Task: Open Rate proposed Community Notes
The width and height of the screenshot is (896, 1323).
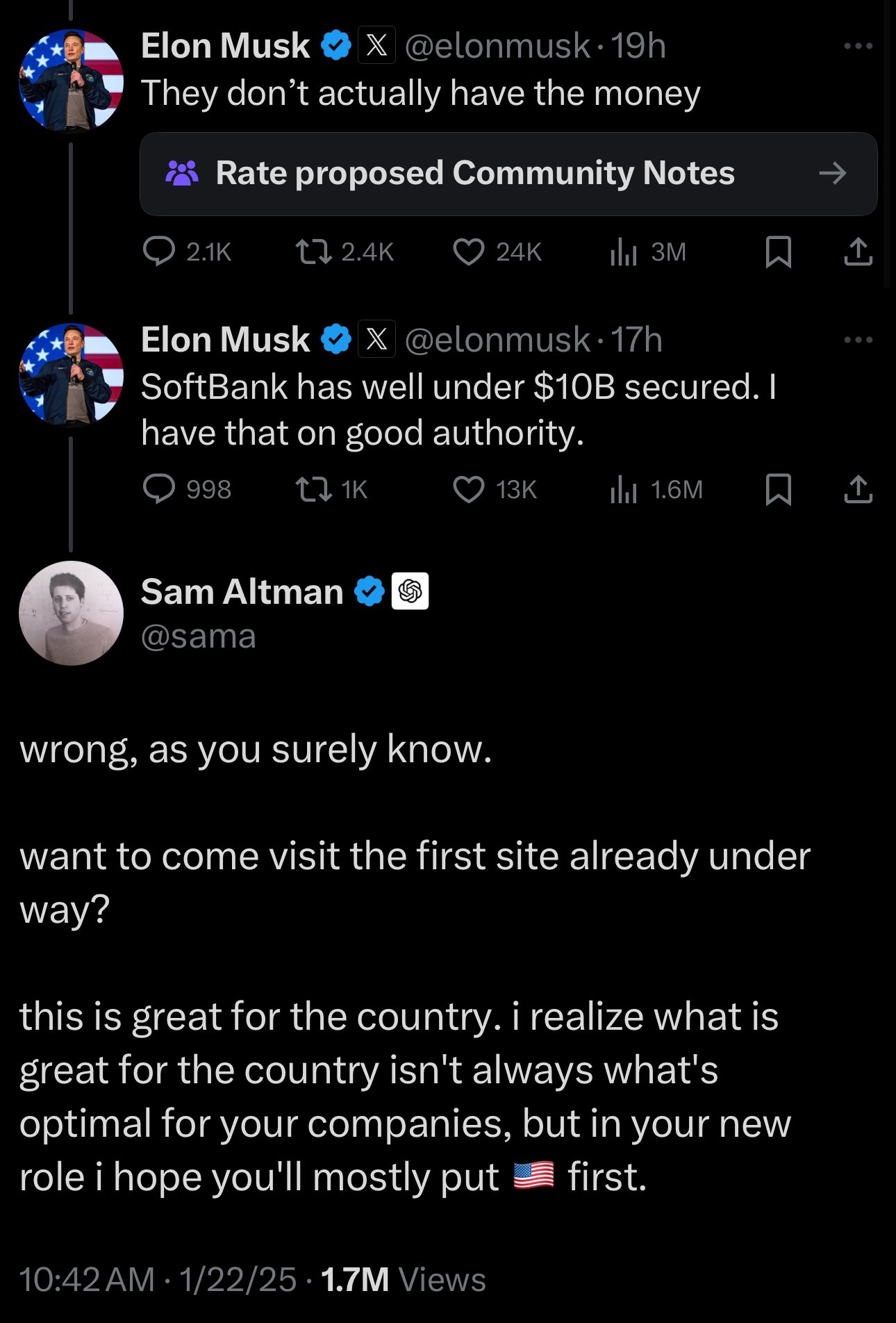Action: (x=475, y=173)
